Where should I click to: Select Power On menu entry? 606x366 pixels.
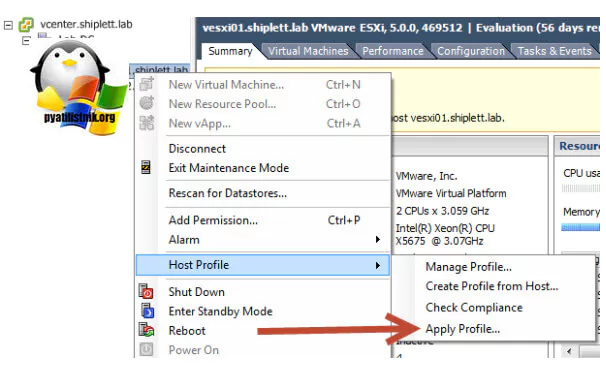[263, 350]
